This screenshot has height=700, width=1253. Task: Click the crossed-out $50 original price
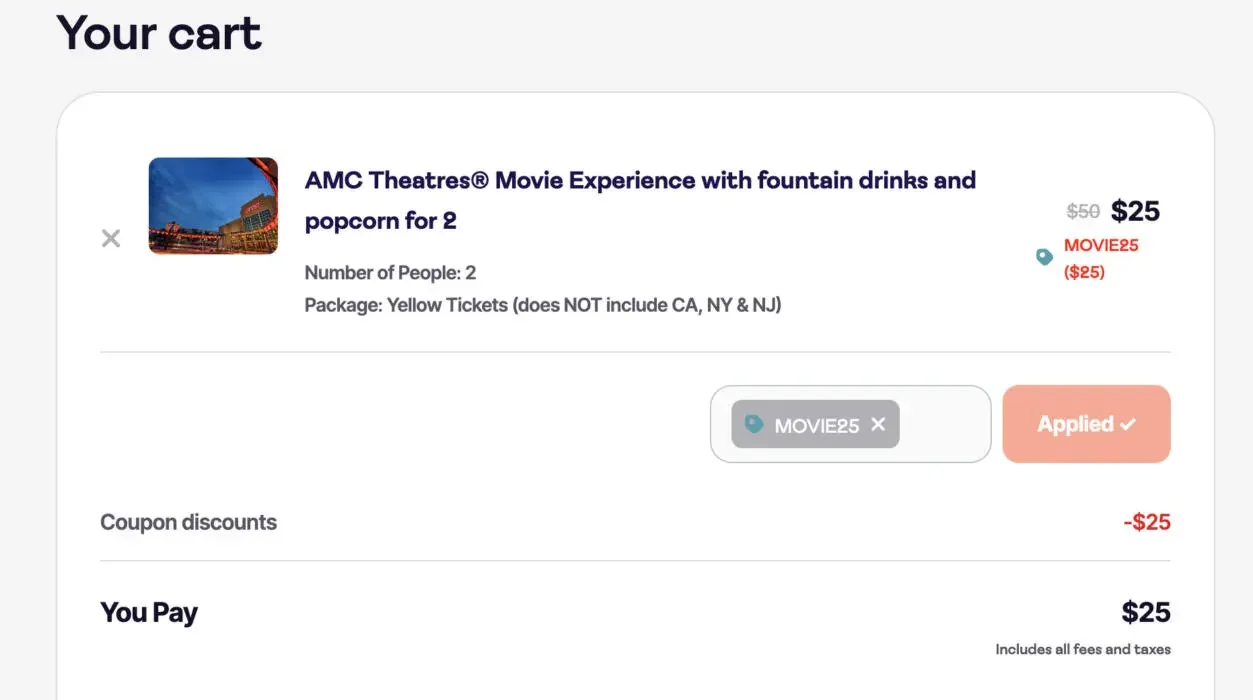(1083, 211)
